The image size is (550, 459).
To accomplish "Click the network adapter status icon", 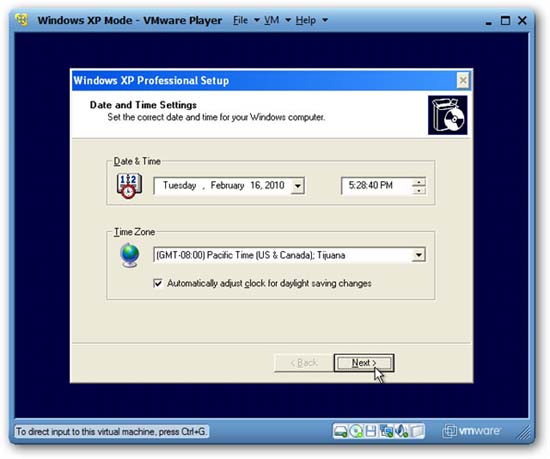I will pyautogui.click(x=387, y=431).
